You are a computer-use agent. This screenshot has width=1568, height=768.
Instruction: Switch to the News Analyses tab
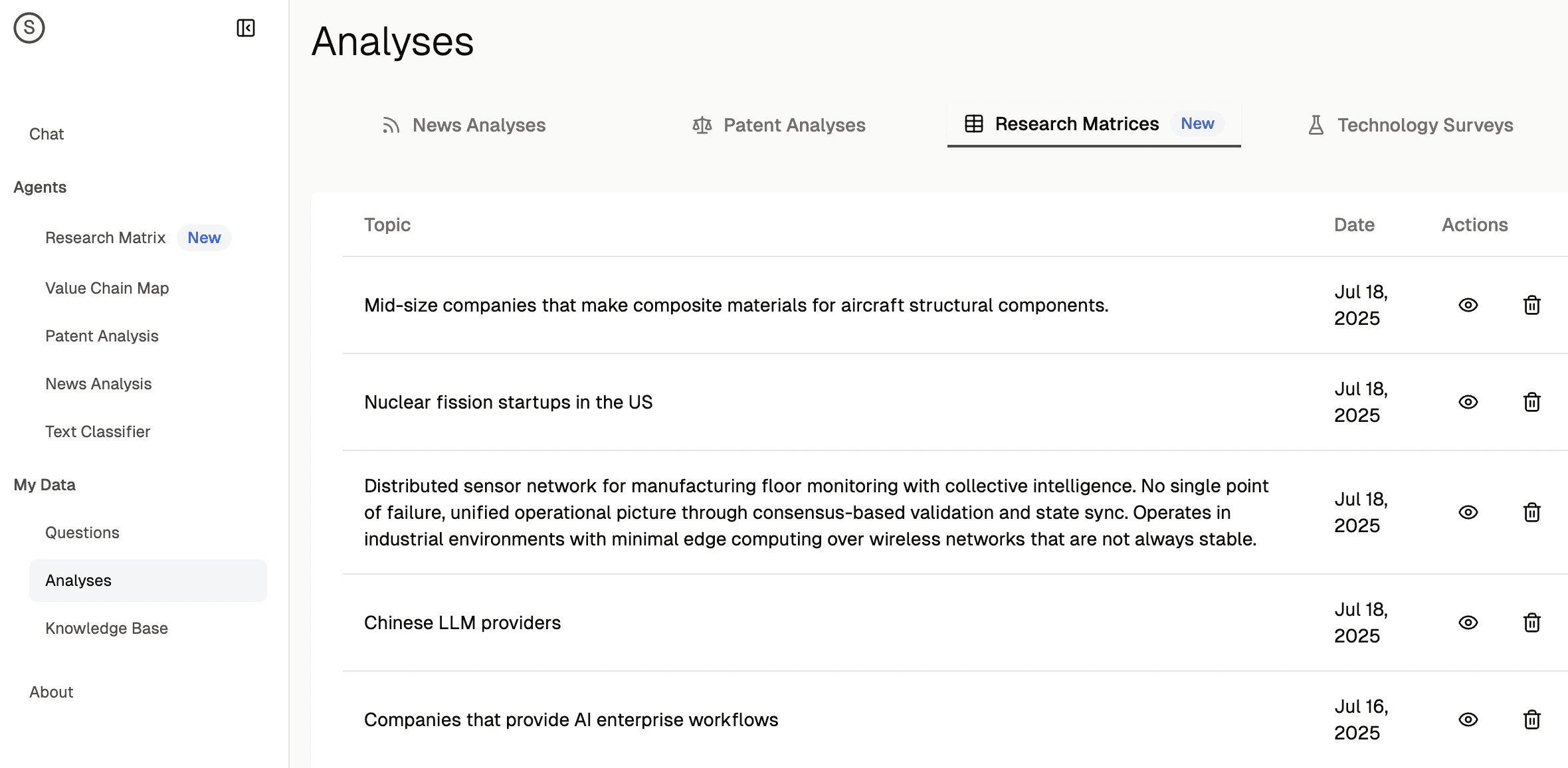pyautogui.click(x=464, y=125)
